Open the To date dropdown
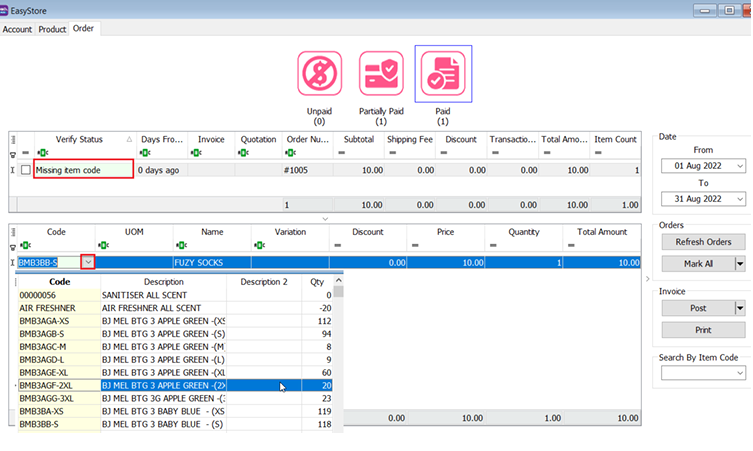The image size is (753, 451). 739,200
